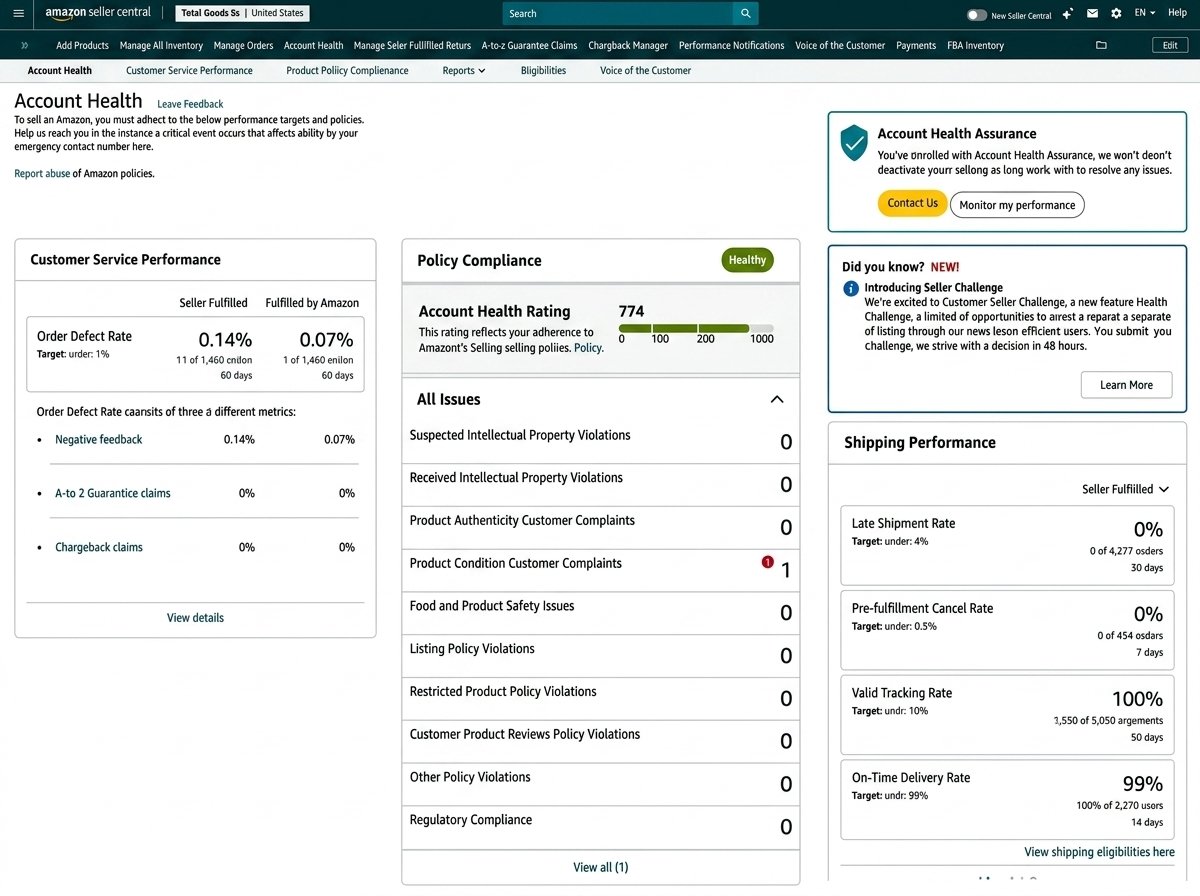Click the red alert badge on Product Condition
The height and width of the screenshot is (896, 1200).
click(768, 562)
